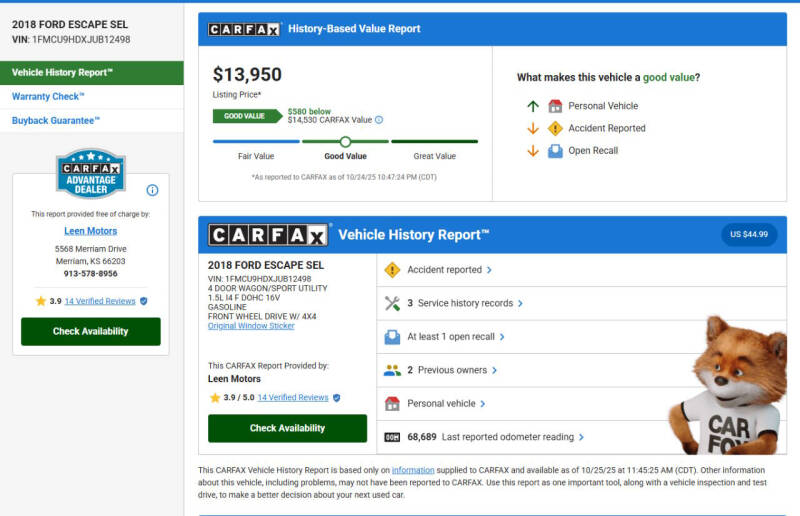The height and width of the screenshot is (516, 800).
Task: Click info icon next to CARFAX Value
Action: pyautogui.click(x=379, y=120)
